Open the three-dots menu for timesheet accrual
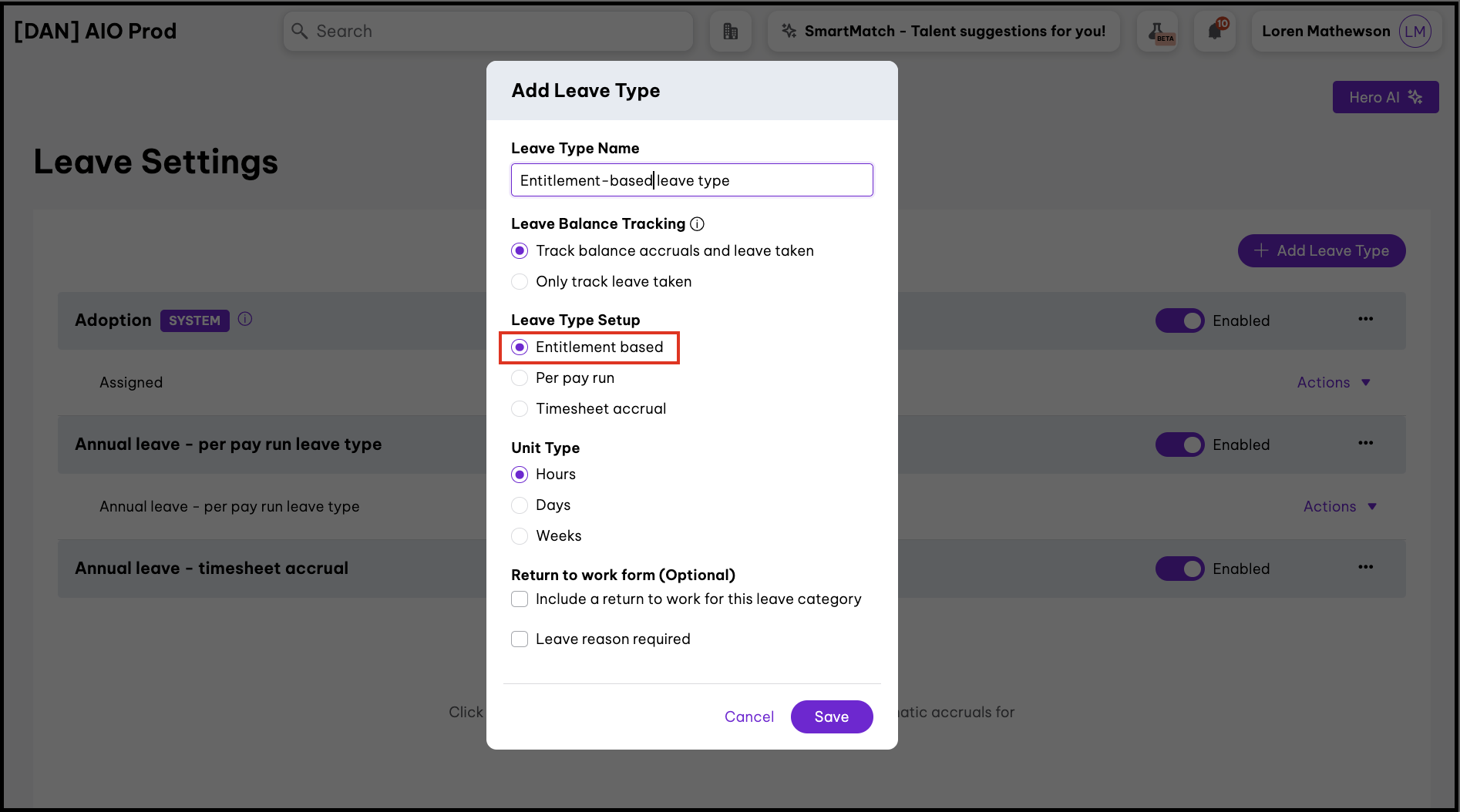The height and width of the screenshot is (812, 1460). tap(1365, 567)
